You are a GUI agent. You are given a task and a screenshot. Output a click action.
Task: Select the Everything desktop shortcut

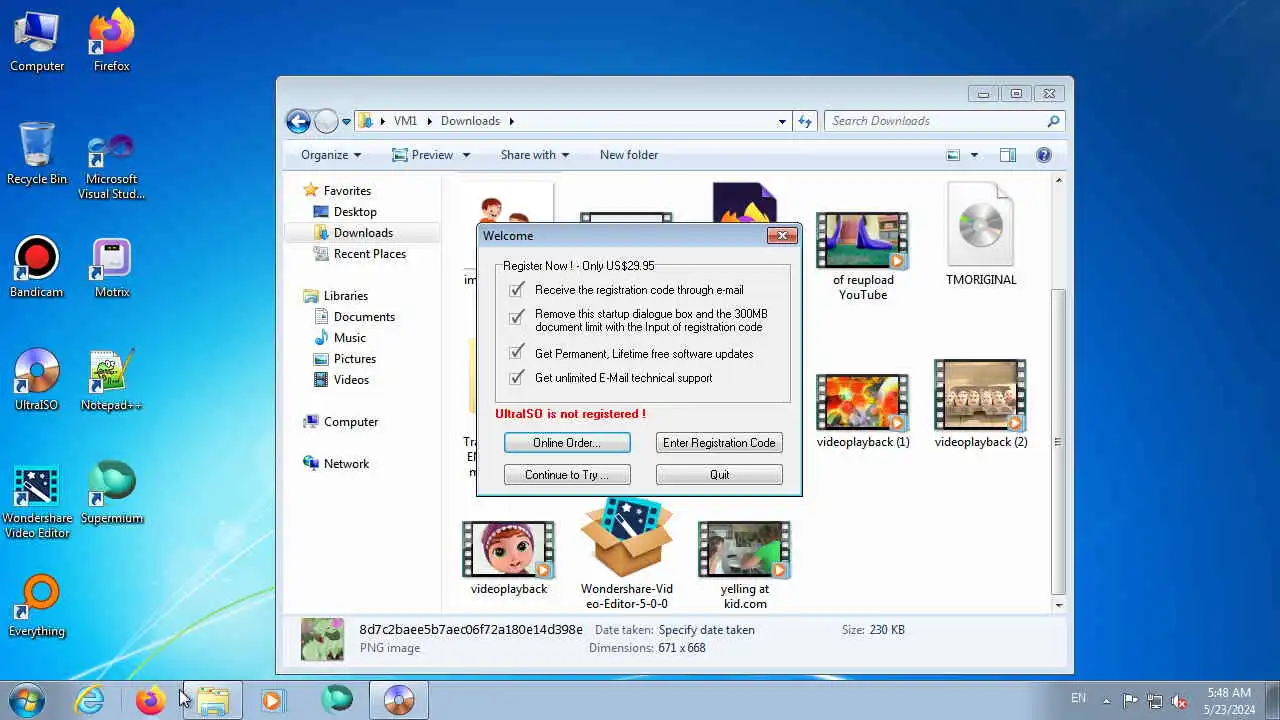(37, 606)
